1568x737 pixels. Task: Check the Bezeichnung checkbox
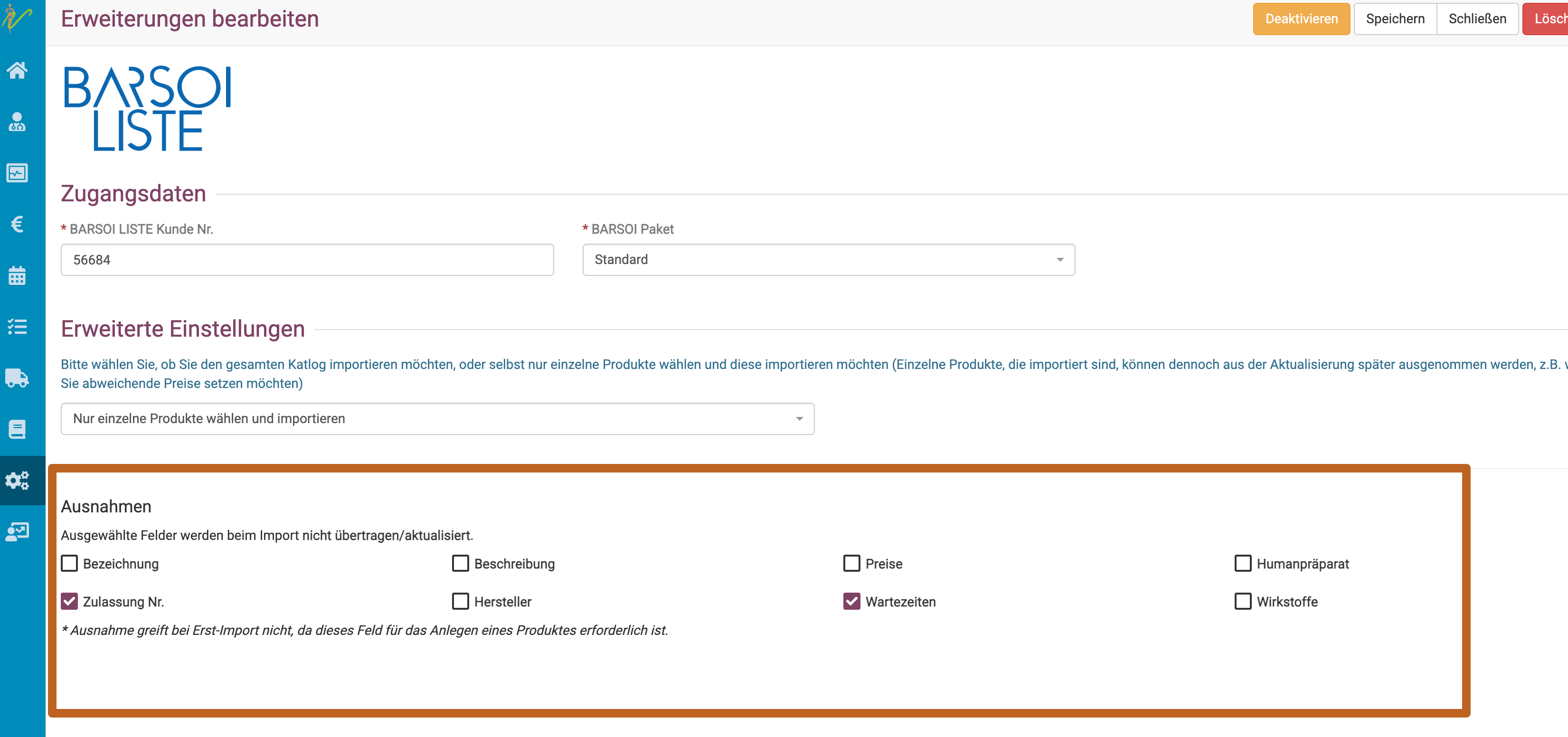click(x=69, y=563)
